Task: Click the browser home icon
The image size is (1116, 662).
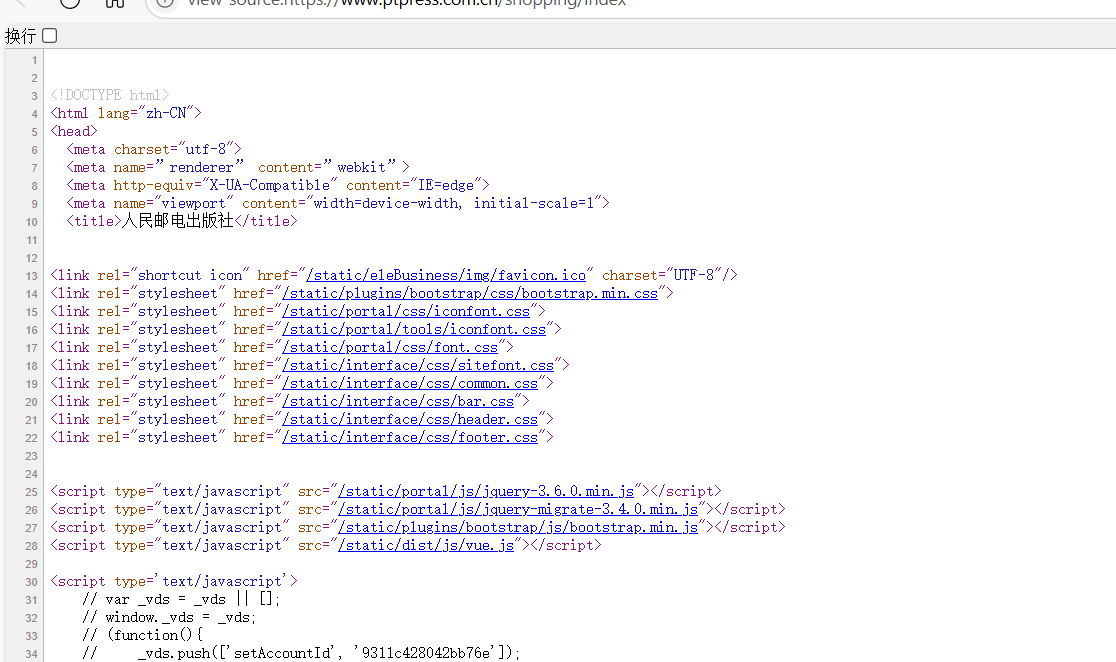Action: click(x=115, y=2)
